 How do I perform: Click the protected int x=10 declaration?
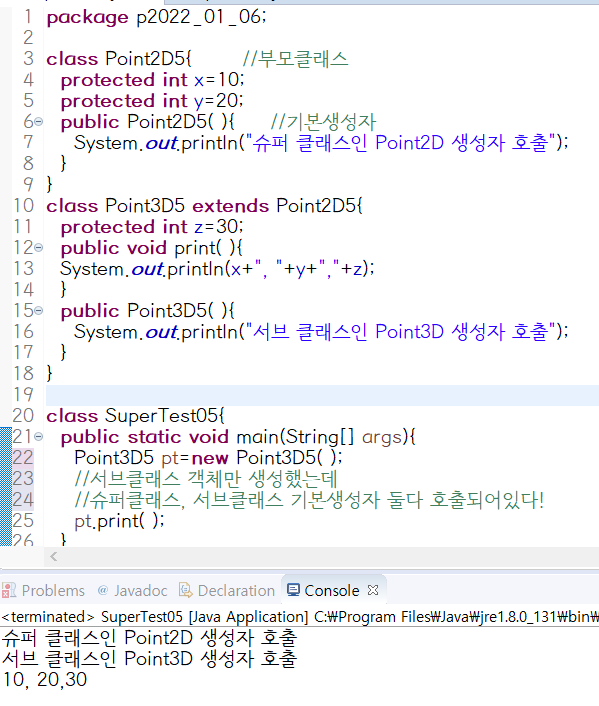pyautogui.click(x=153, y=80)
